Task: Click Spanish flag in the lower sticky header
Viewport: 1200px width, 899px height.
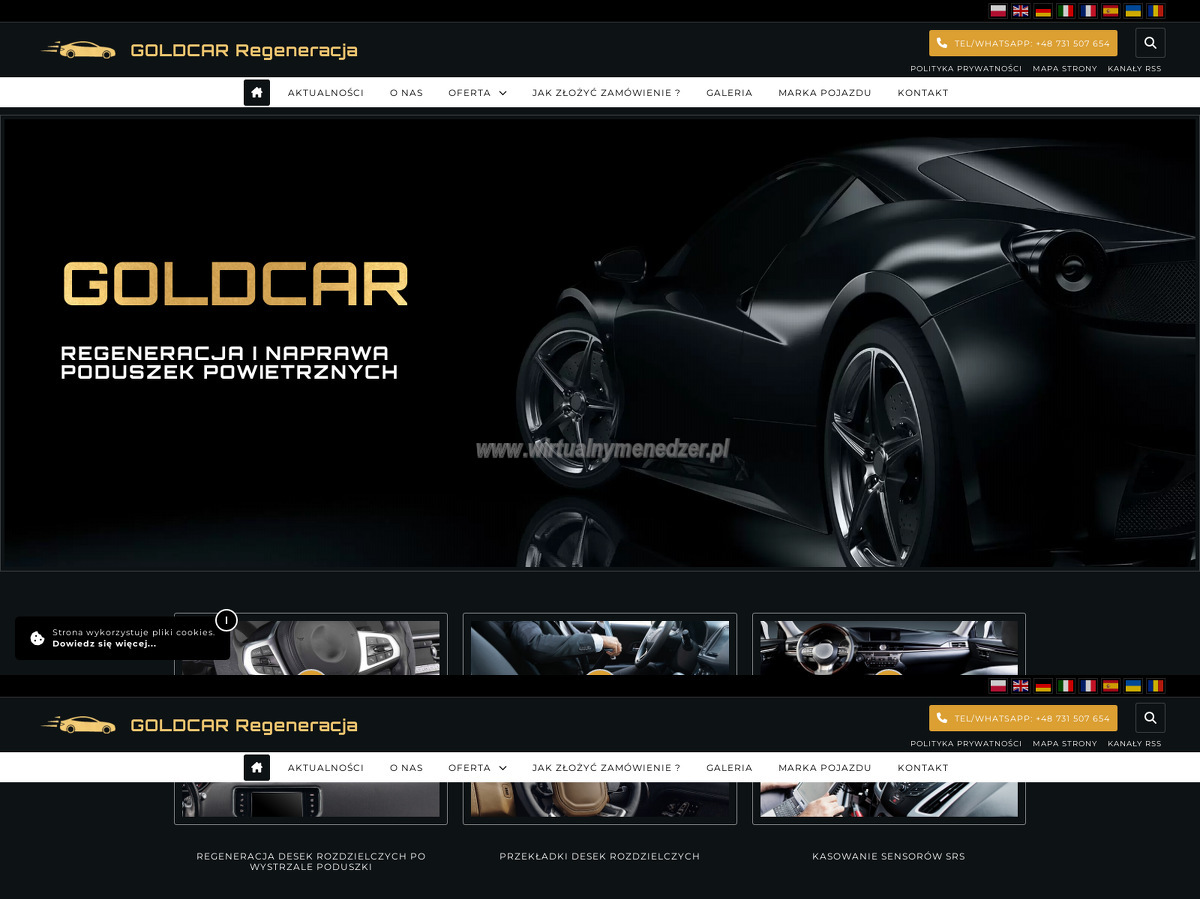Action: (x=1110, y=686)
